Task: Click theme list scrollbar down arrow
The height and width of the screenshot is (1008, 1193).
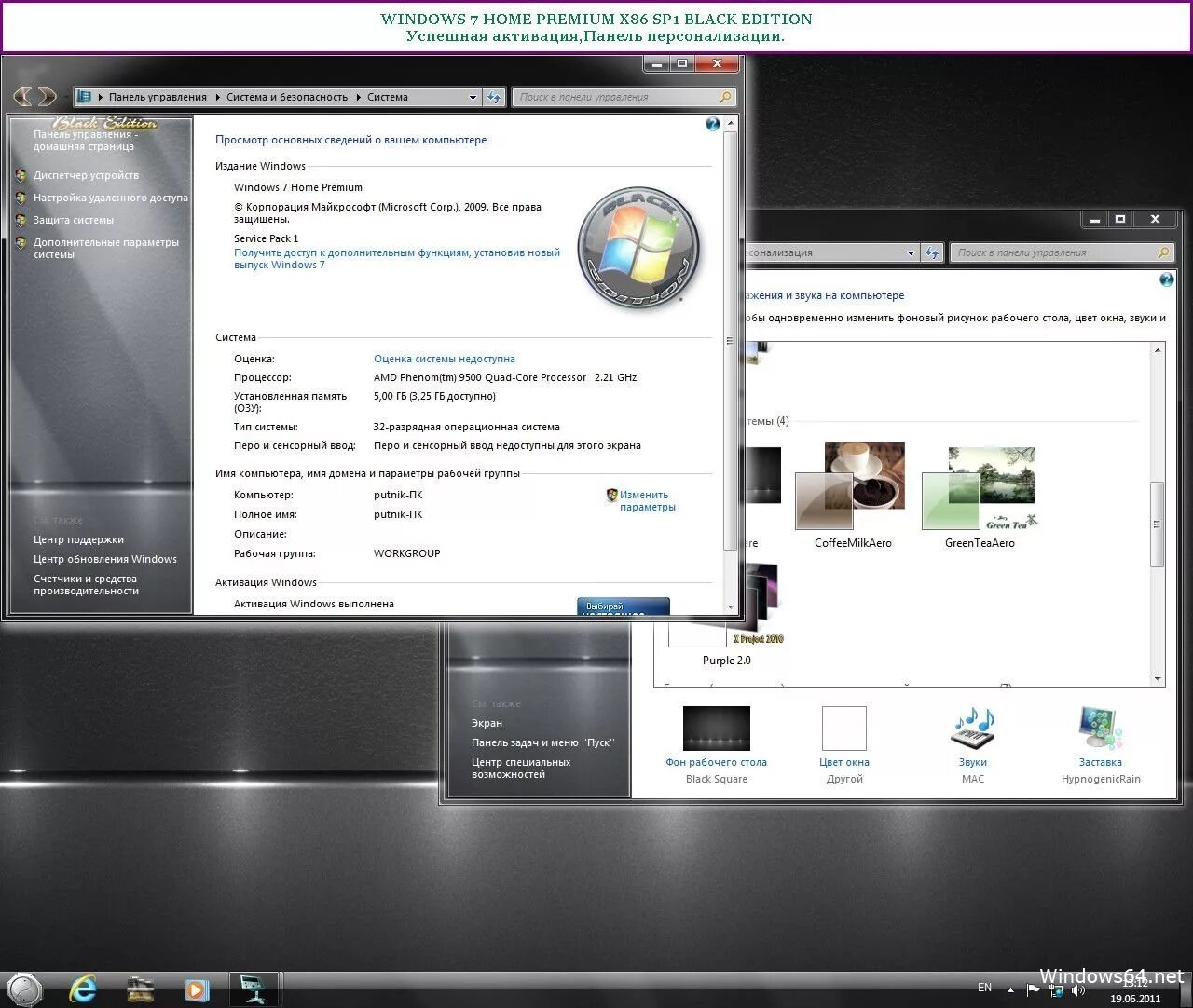Action: (x=1158, y=680)
